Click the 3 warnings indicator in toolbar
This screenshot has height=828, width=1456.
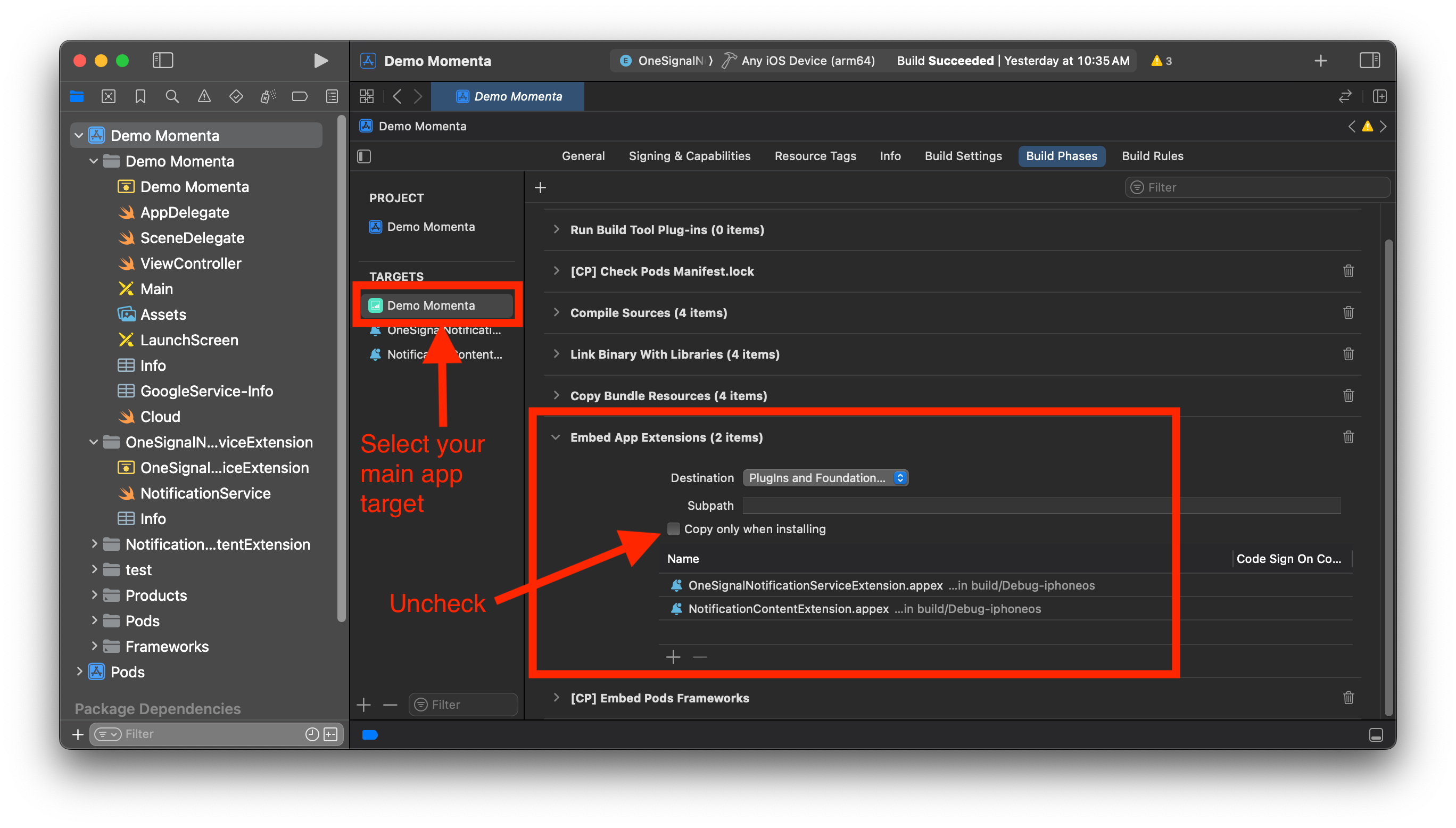tap(1161, 61)
